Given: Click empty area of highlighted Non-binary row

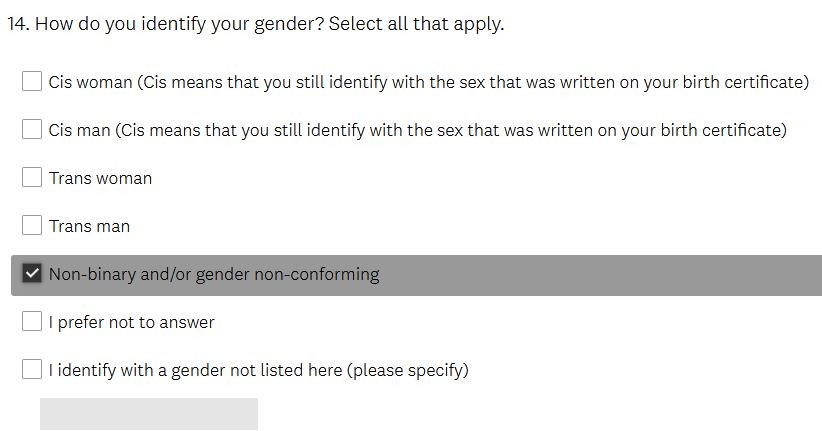Looking at the screenshot, I should [600, 275].
